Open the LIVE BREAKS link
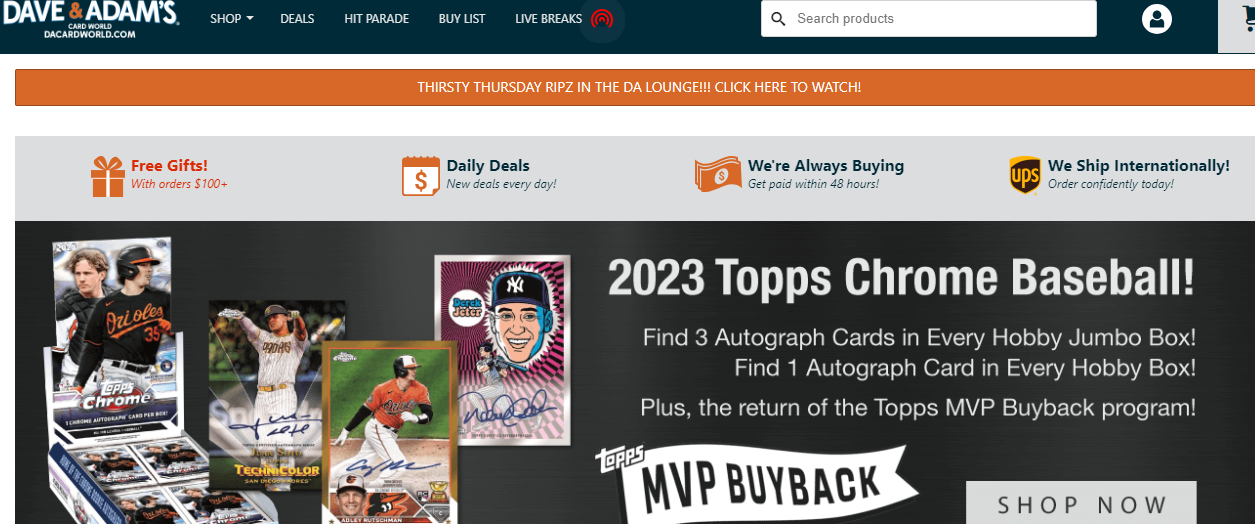 point(548,19)
